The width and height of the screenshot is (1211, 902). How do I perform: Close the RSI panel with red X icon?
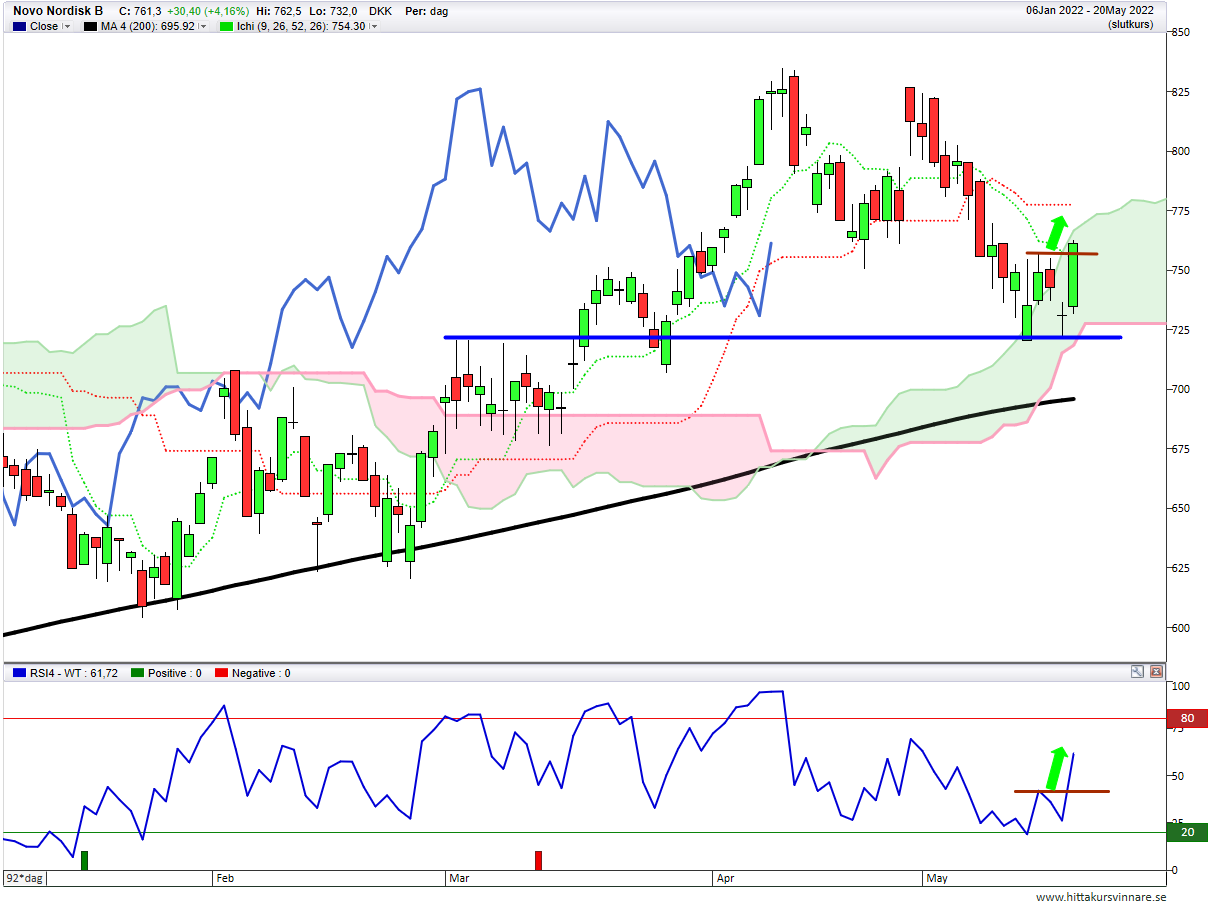coord(1156,672)
